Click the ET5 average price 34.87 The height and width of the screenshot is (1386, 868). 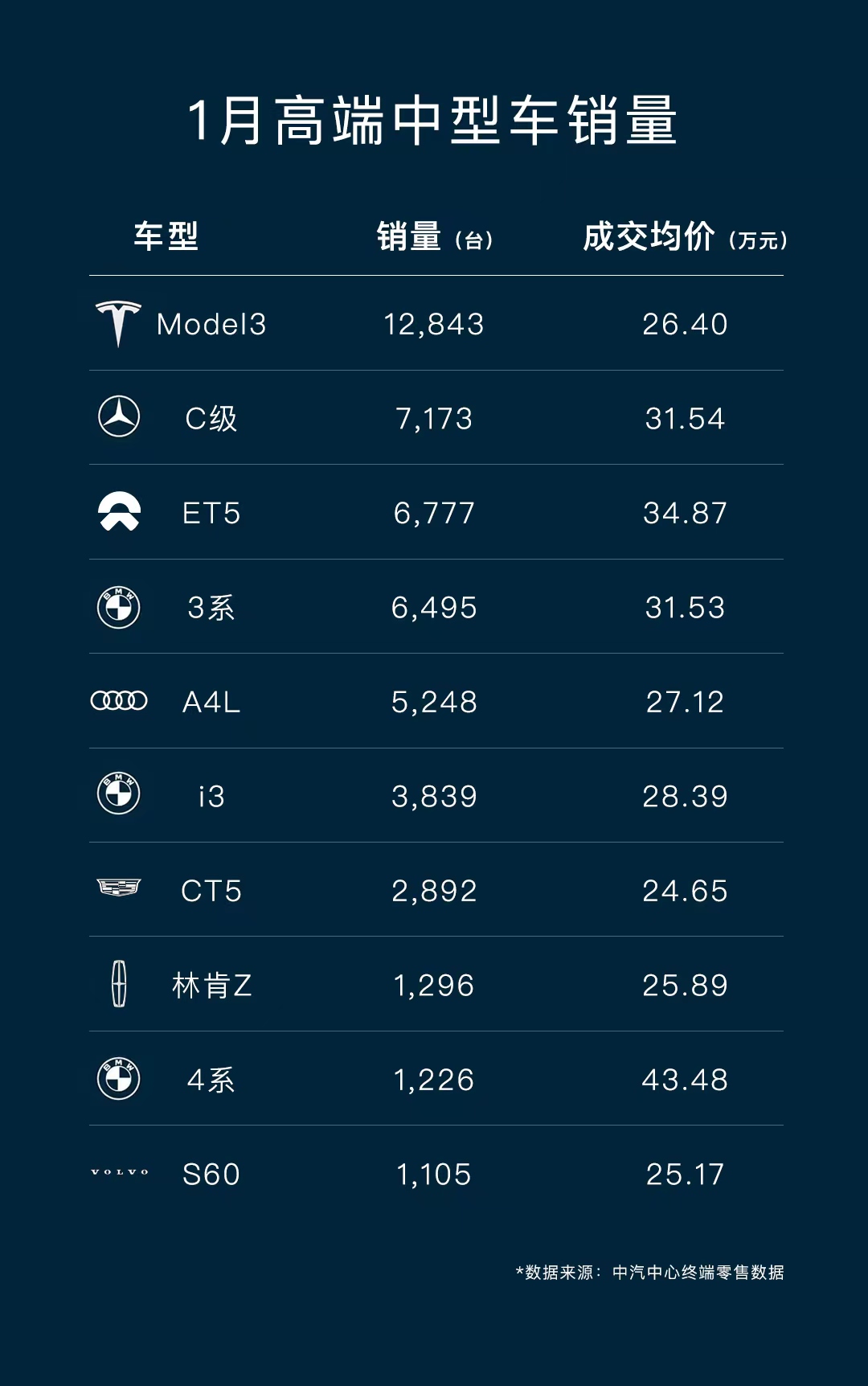click(685, 513)
